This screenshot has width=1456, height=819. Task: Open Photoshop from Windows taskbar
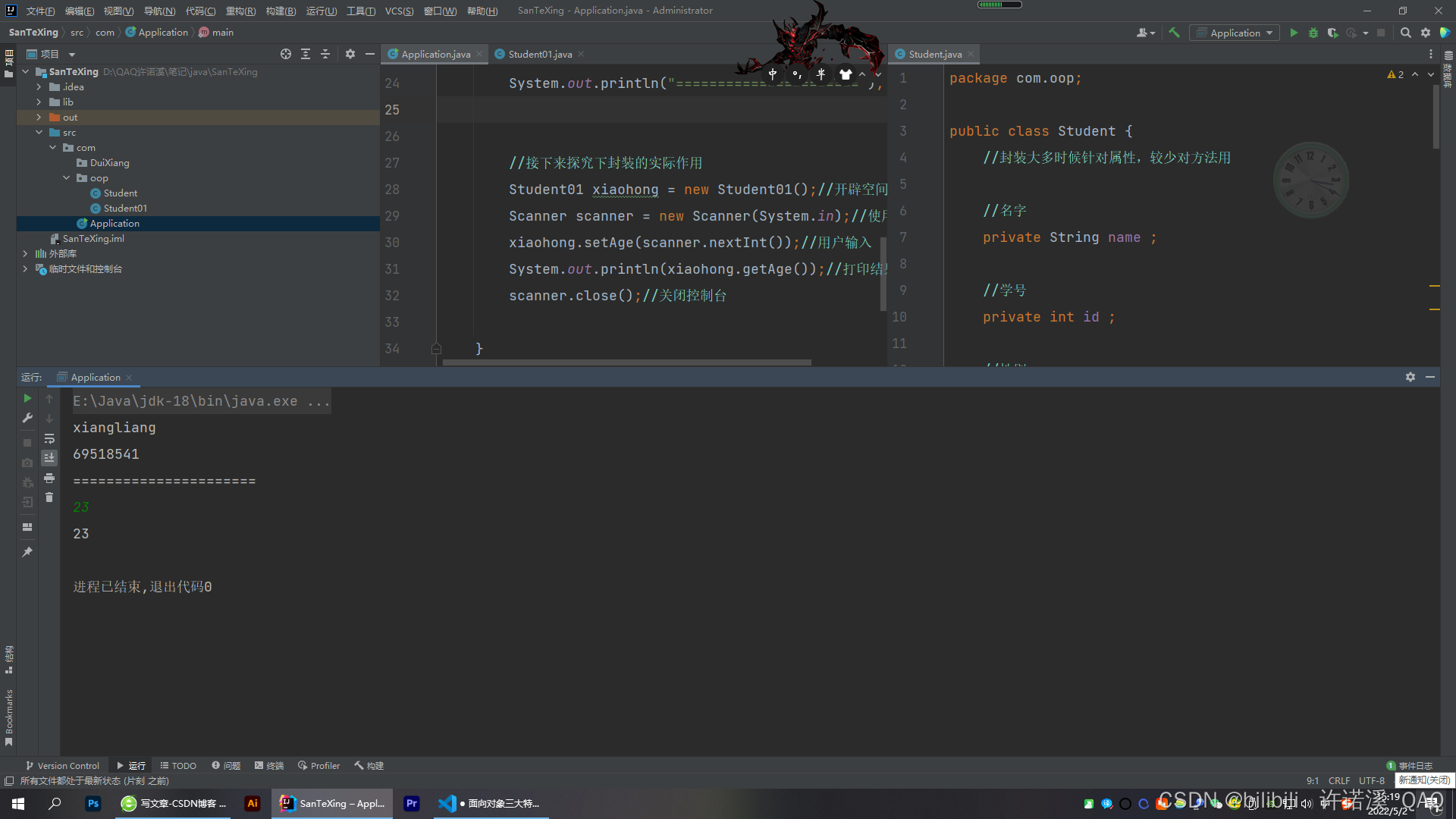(93, 803)
